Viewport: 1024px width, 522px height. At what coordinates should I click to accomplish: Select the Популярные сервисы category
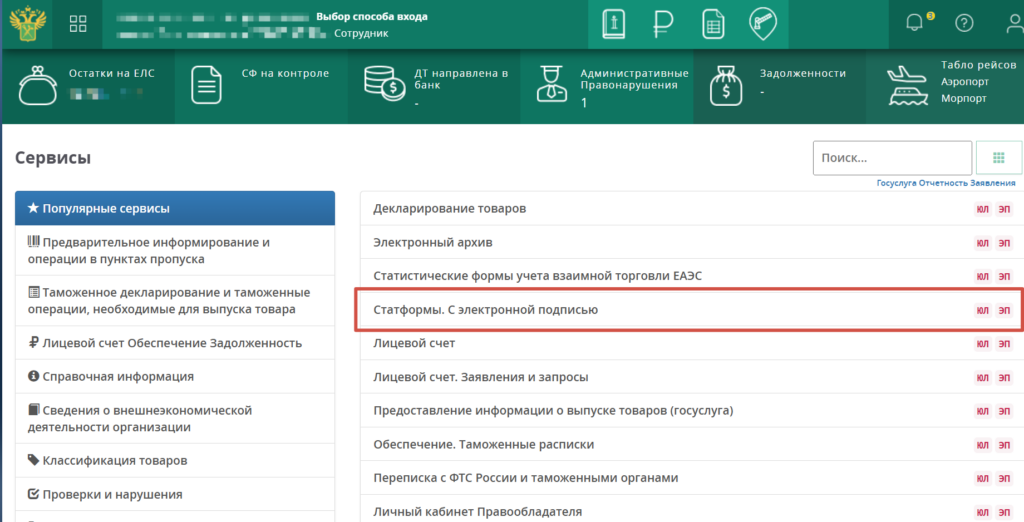coord(175,208)
